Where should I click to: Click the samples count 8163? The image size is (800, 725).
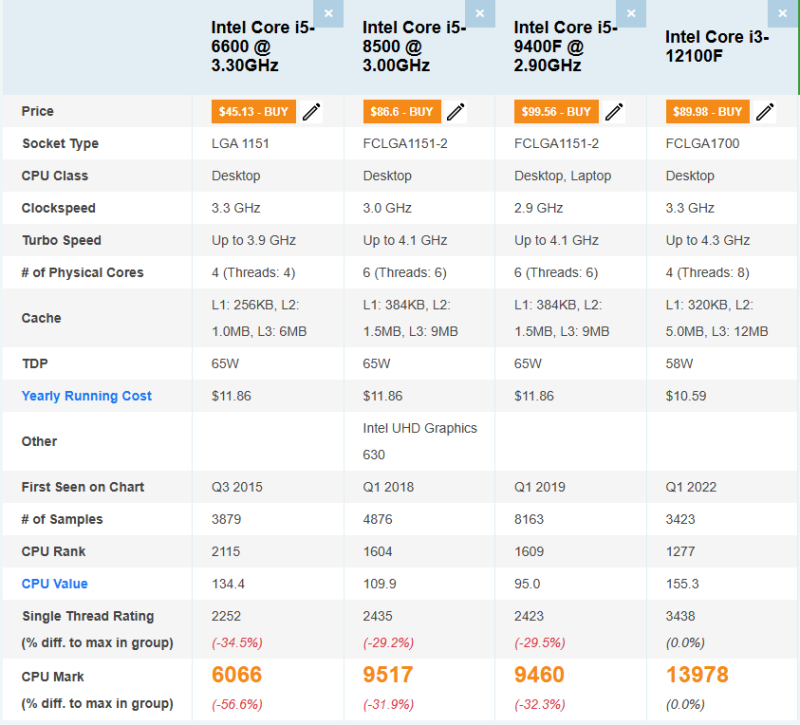pyautogui.click(x=529, y=519)
